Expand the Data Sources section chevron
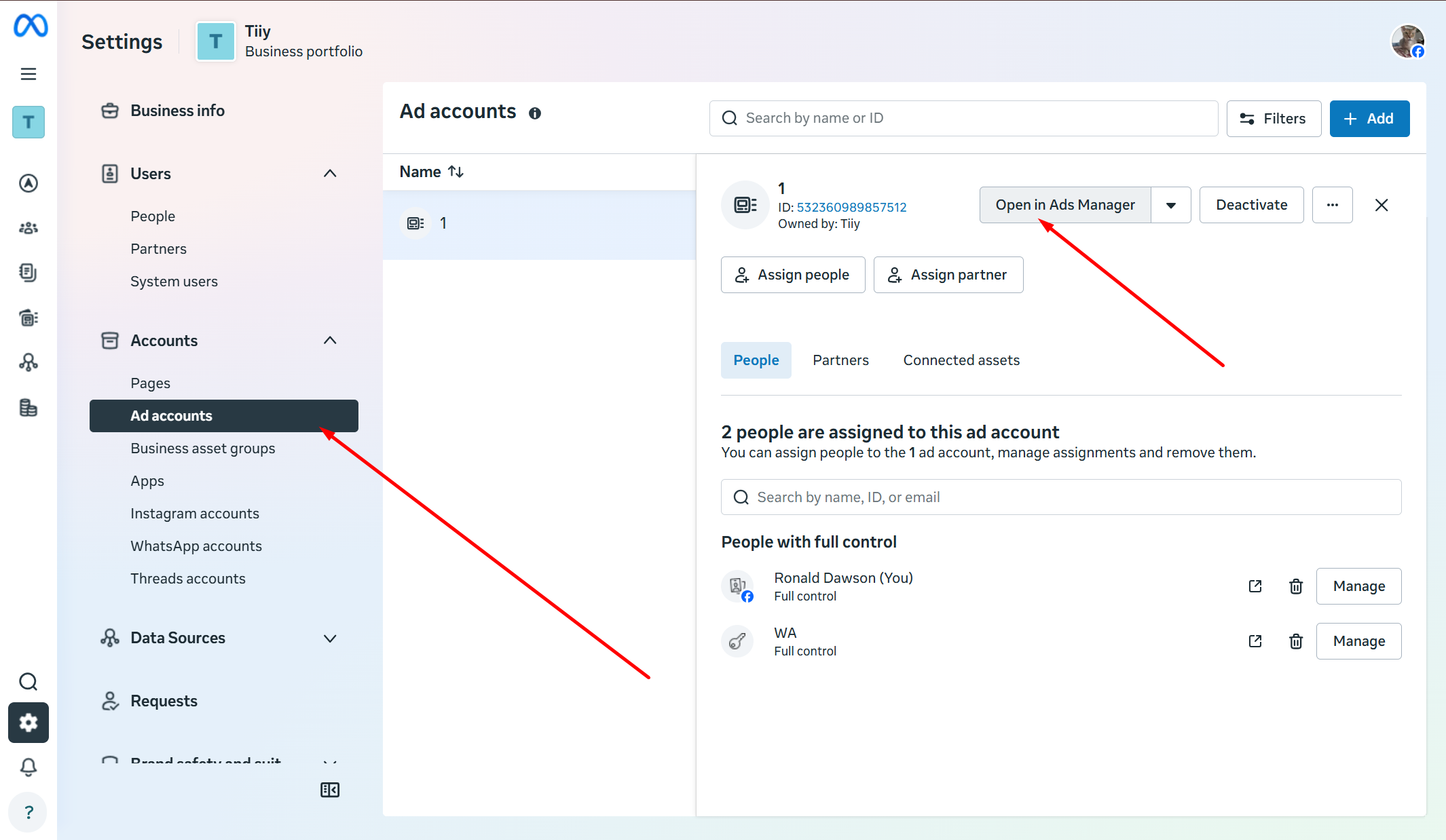 coord(330,638)
